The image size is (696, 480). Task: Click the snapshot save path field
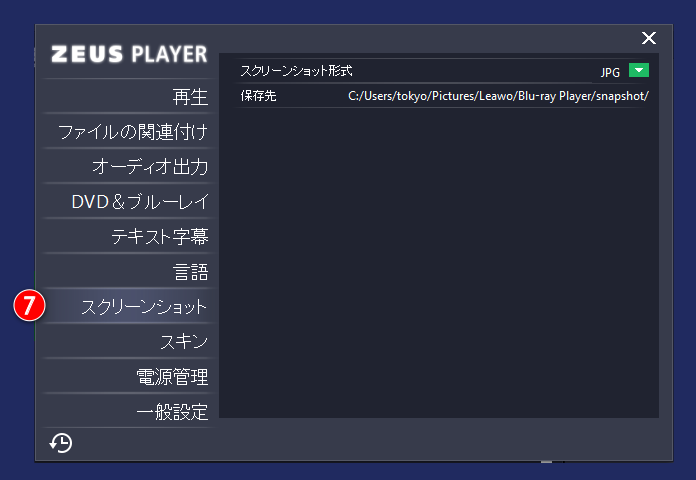coord(498,96)
